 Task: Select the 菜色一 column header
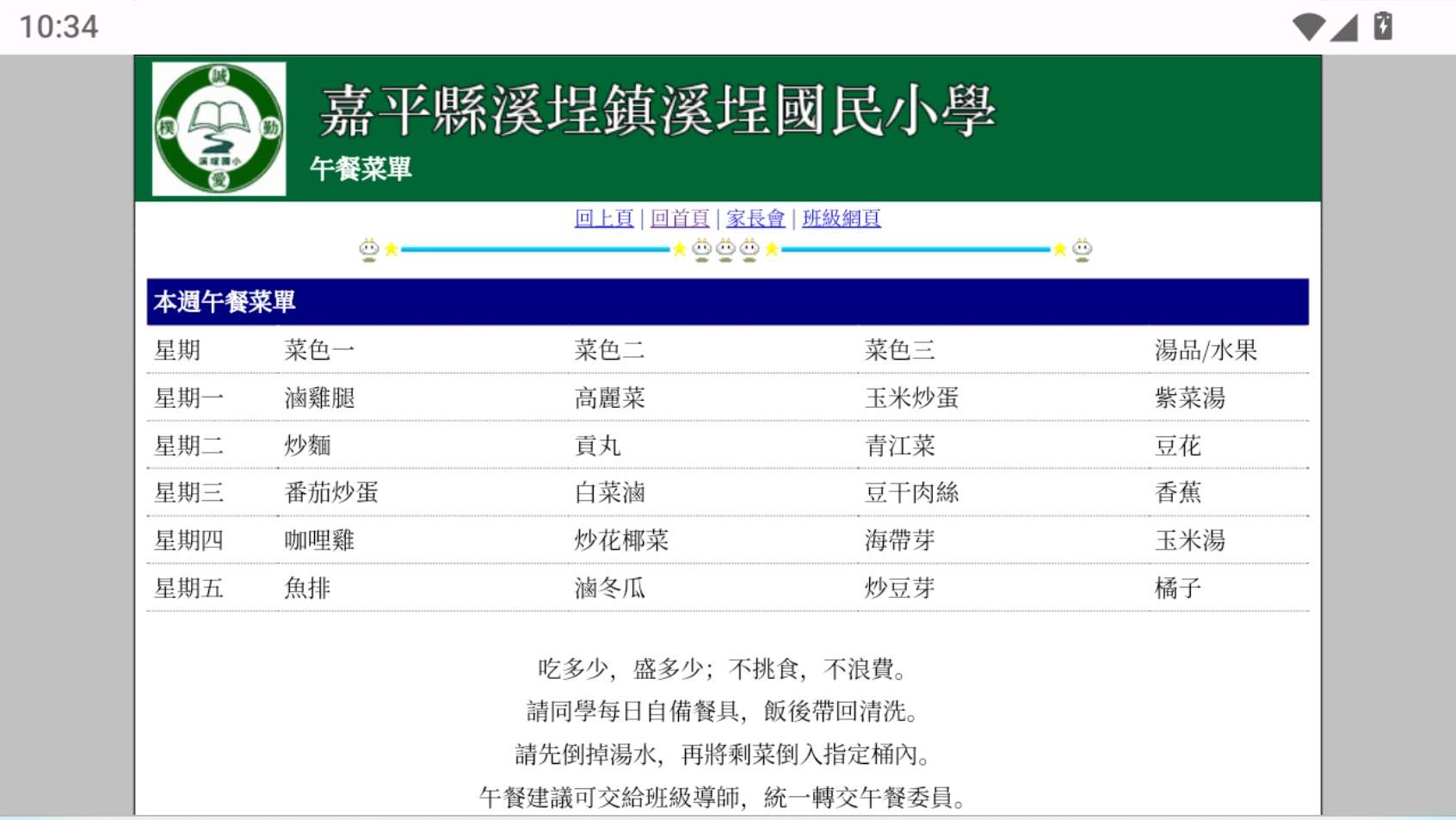coord(319,350)
